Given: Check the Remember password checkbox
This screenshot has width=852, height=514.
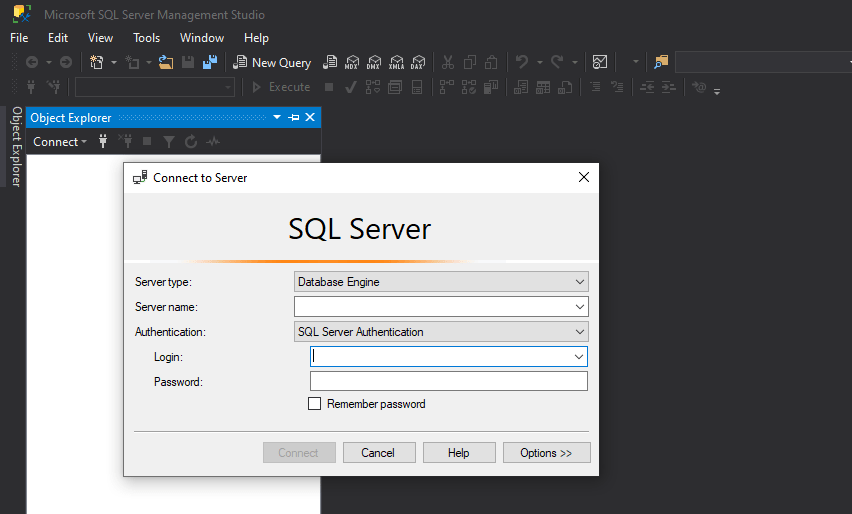Looking at the screenshot, I should click(x=315, y=404).
